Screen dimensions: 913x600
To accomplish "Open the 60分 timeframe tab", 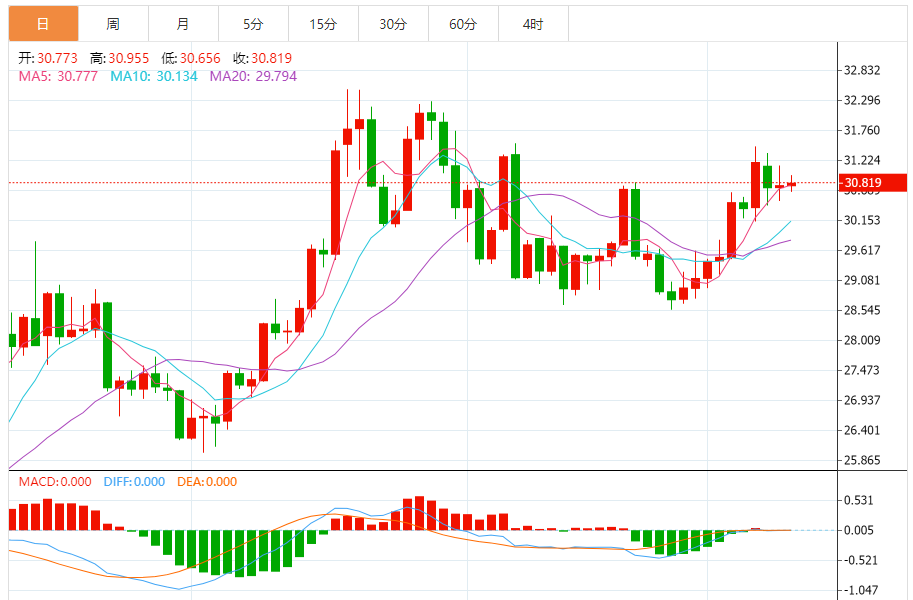I will [463, 24].
